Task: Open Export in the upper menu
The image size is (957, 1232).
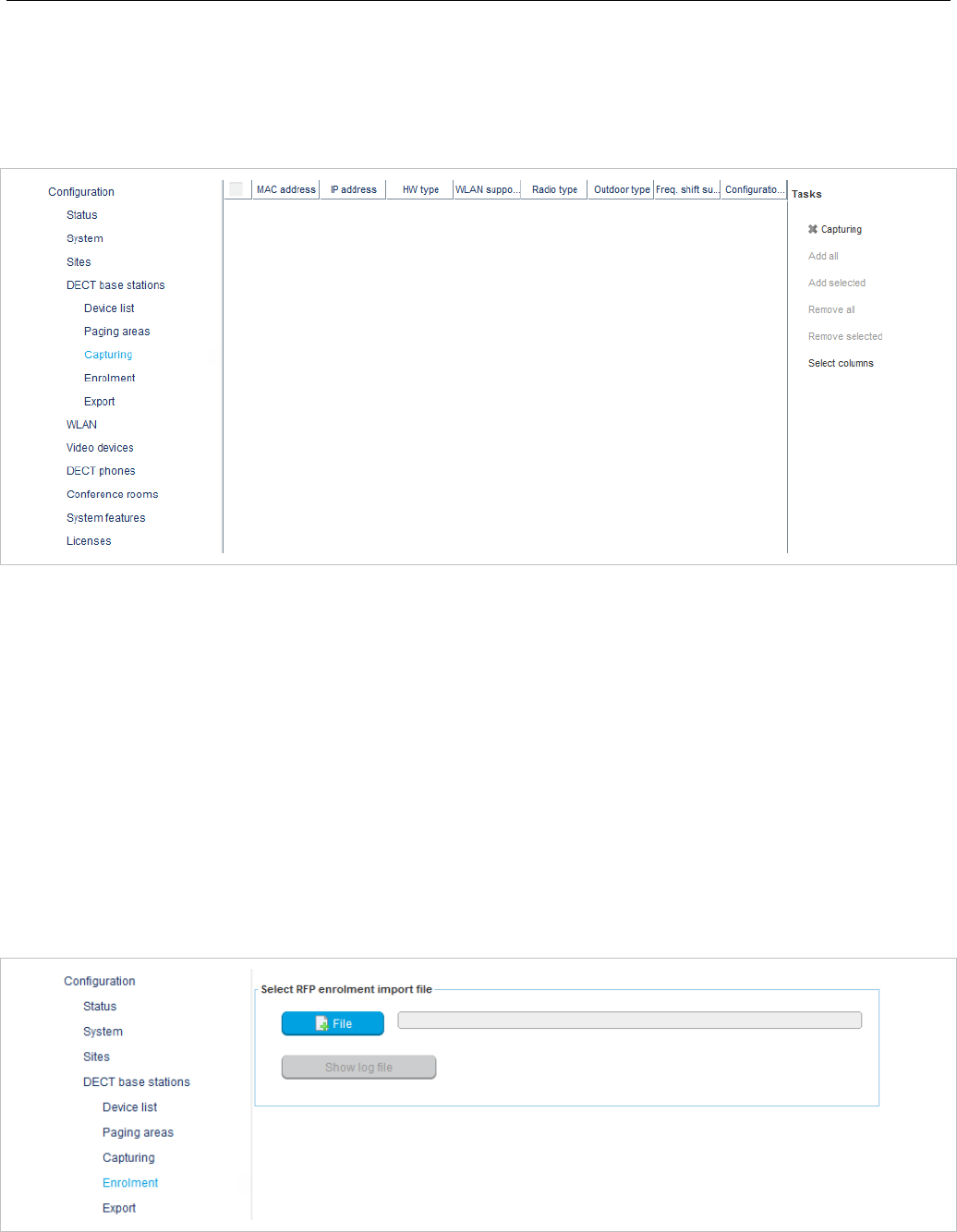Action: tap(99, 402)
